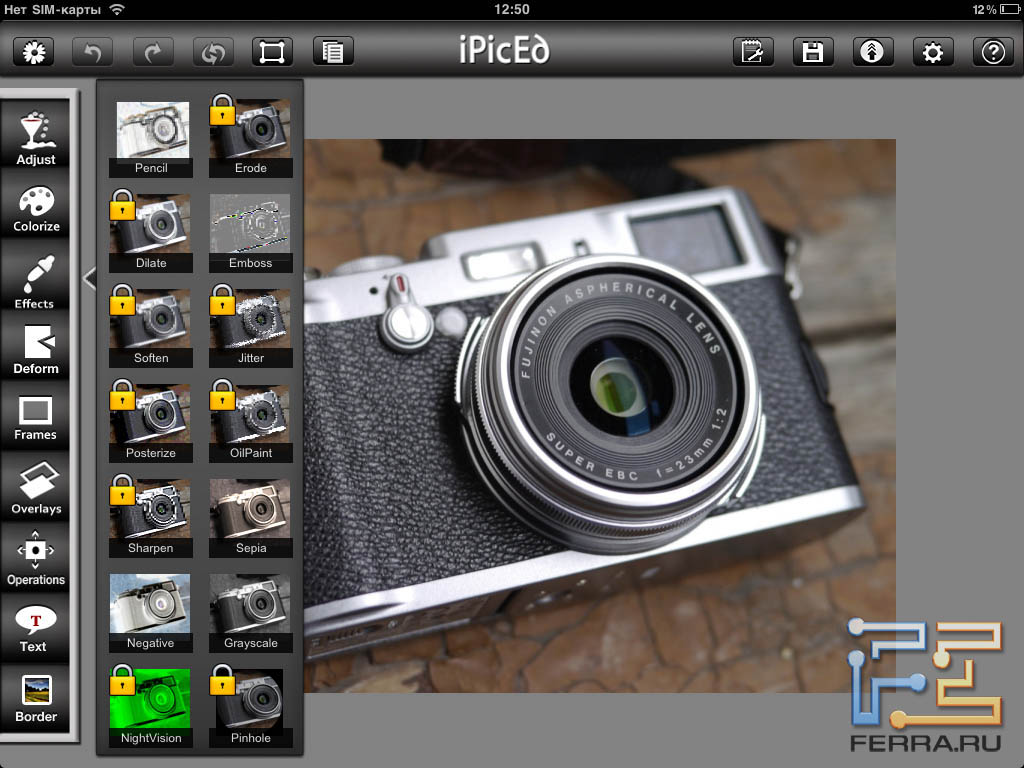Tap the 12:50 clock in status bar
Viewport: 1024px width, 768px height.
pyautogui.click(x=511, y=9)
